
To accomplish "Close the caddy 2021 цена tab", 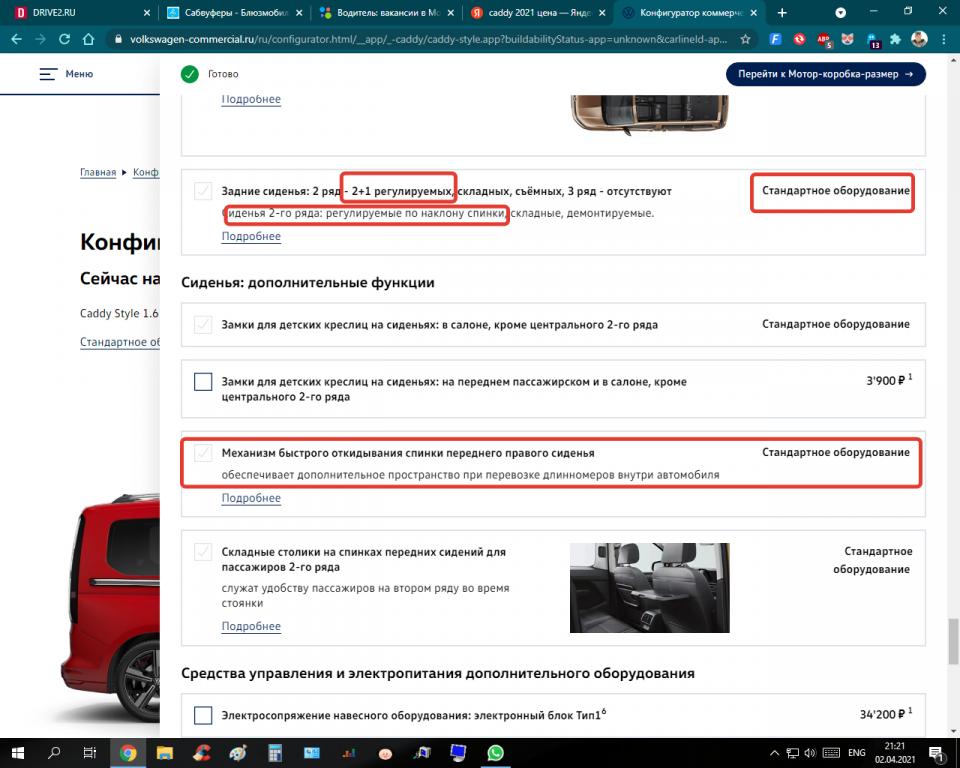I will pos(602,13).
